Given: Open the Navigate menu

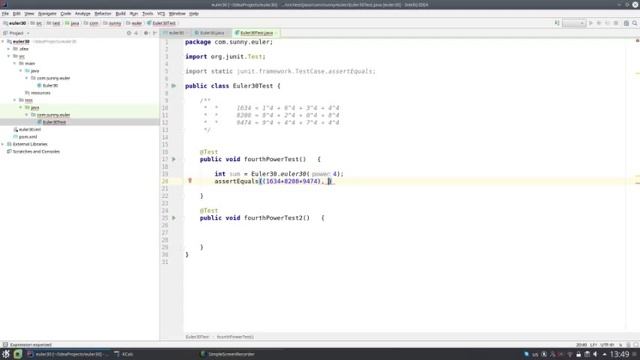Looking at the screenshot, I should (x=47, y=13).
